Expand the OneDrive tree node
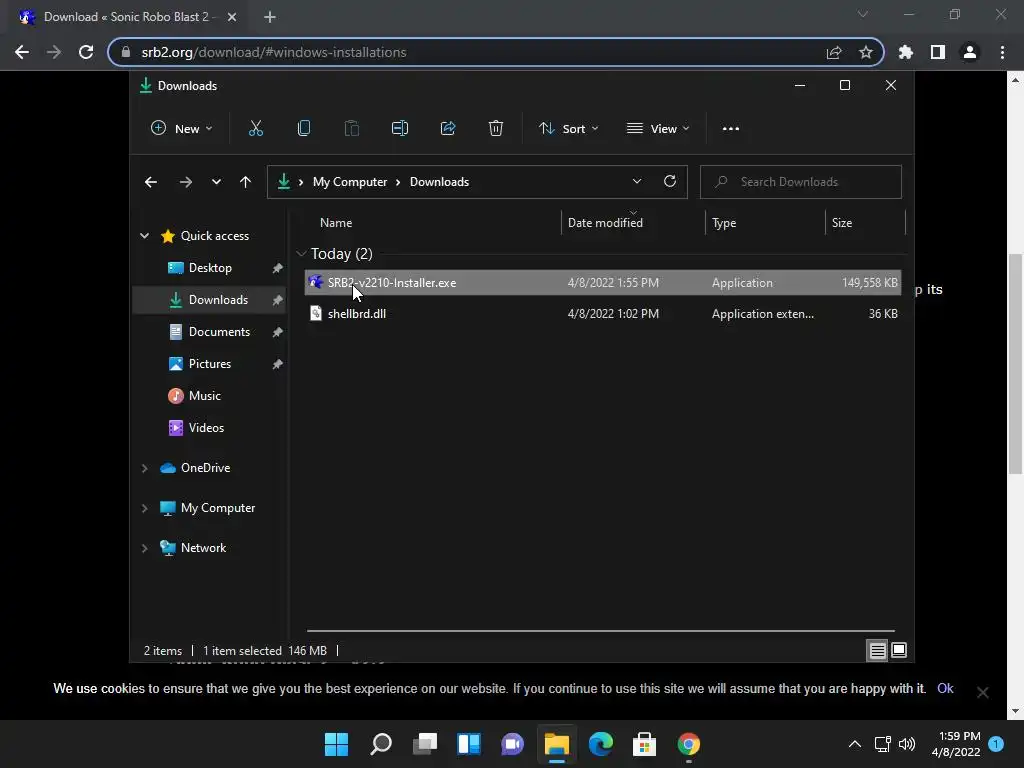Viewport: 1024px width, 768px height. (x=144, y=468)
